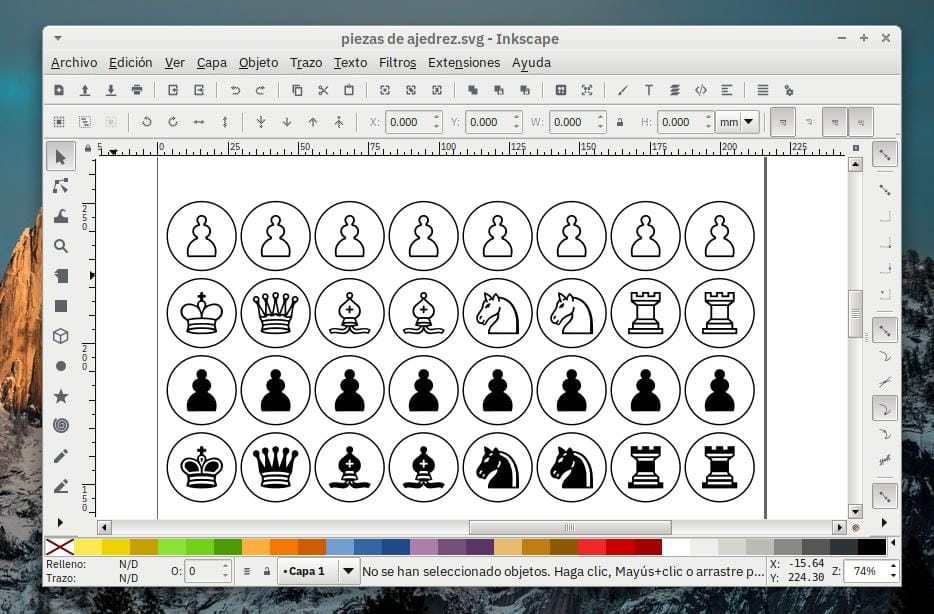Image resolution: width=934 pixels, height=614 pixels.
Task: Choose the spiral drawing tool
Action: [x=62, y=425]
